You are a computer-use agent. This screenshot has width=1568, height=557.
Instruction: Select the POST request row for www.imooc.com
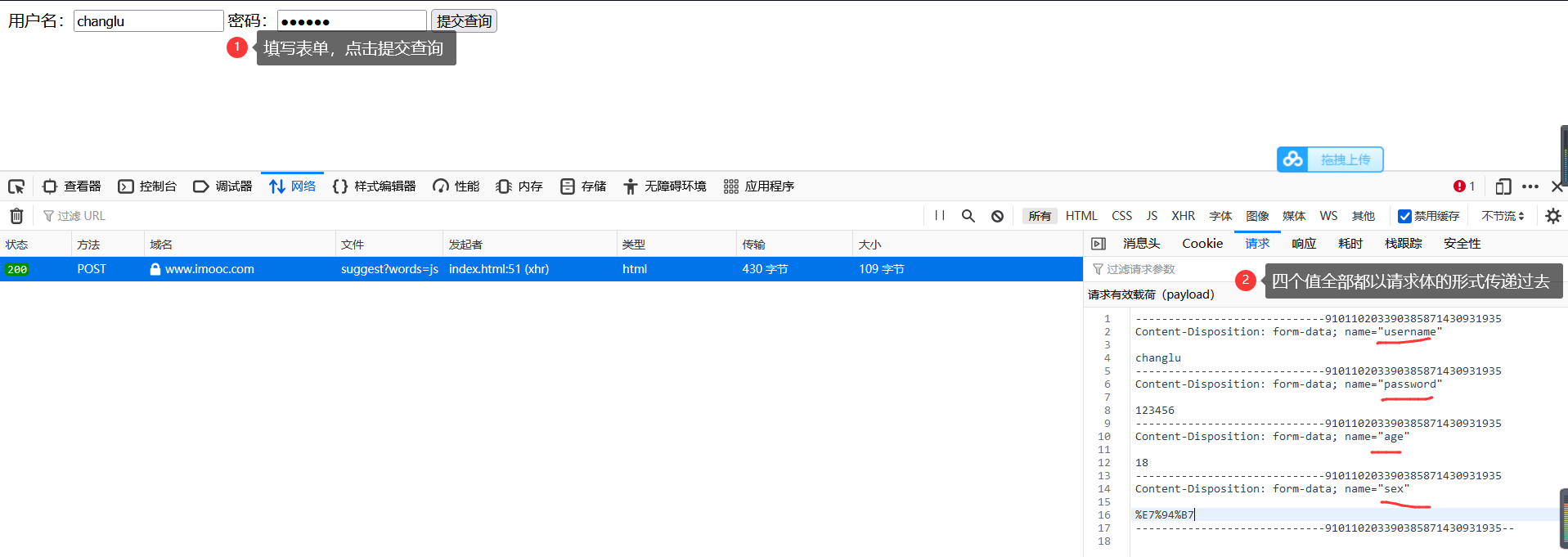click(541, 269)
